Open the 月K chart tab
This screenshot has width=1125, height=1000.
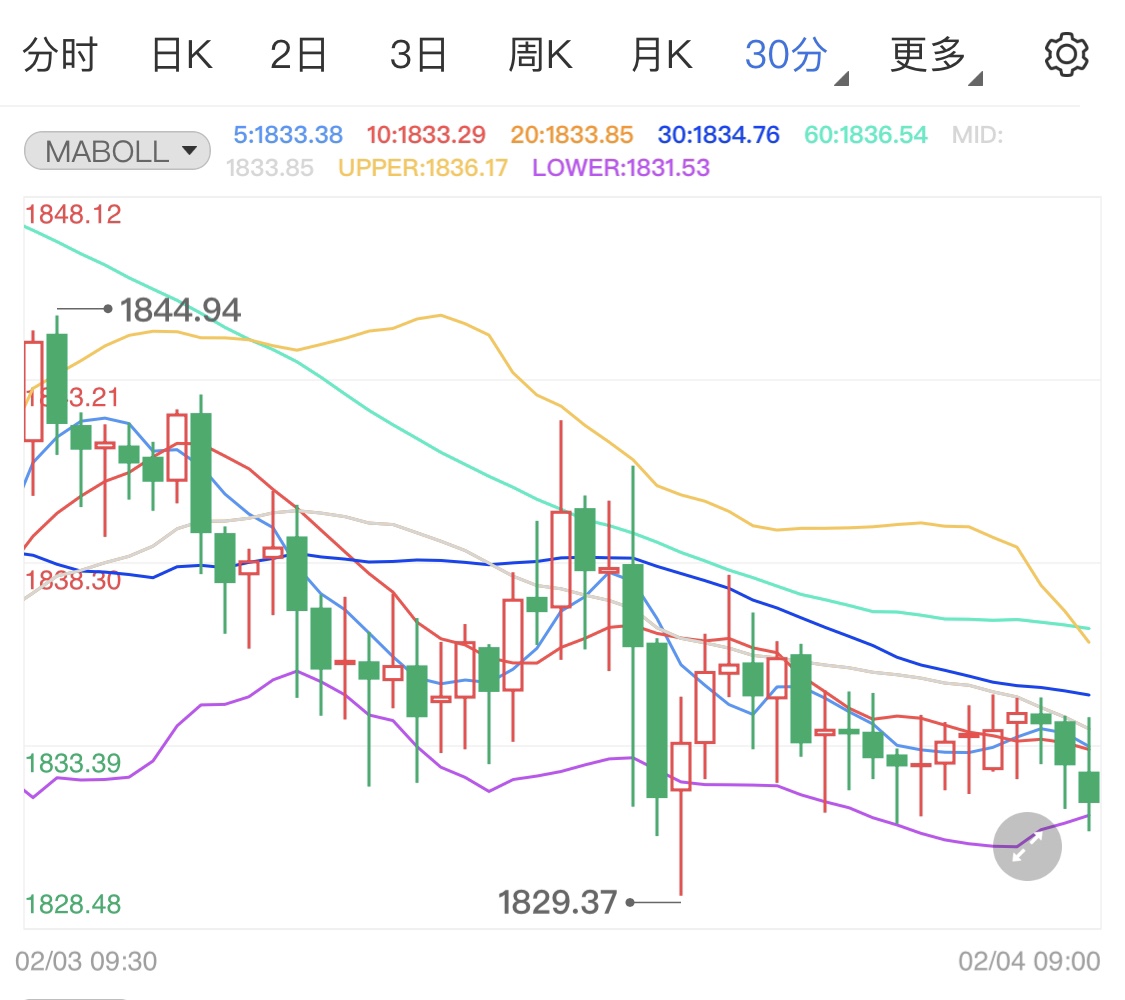tap(662, 55)
